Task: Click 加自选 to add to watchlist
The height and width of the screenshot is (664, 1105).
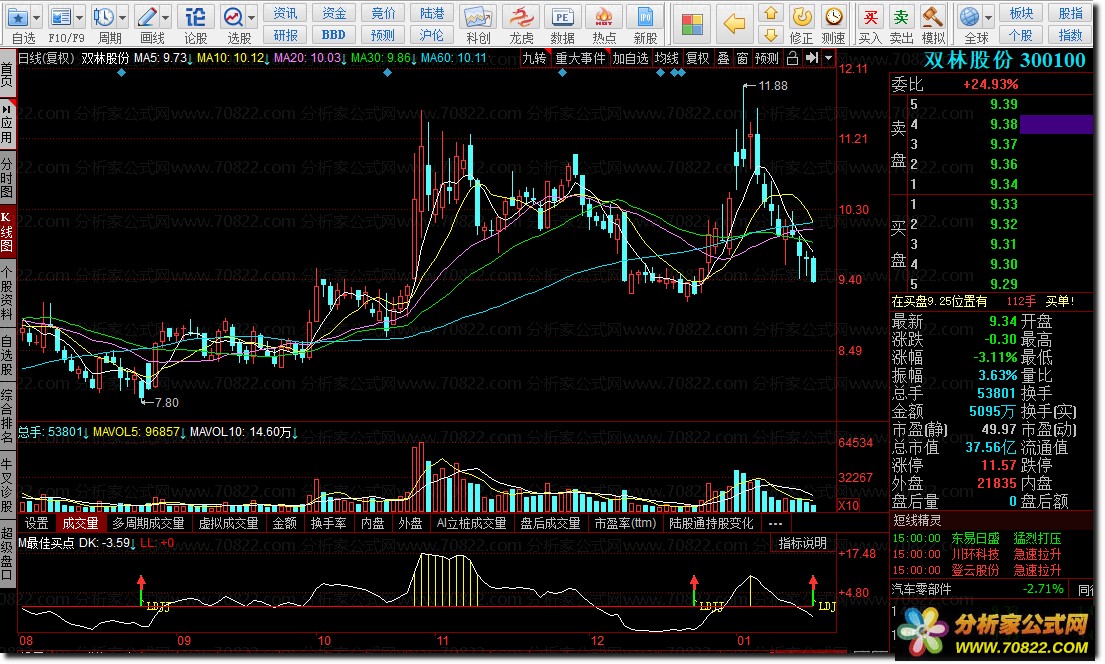Action: (x=630, y=59)
